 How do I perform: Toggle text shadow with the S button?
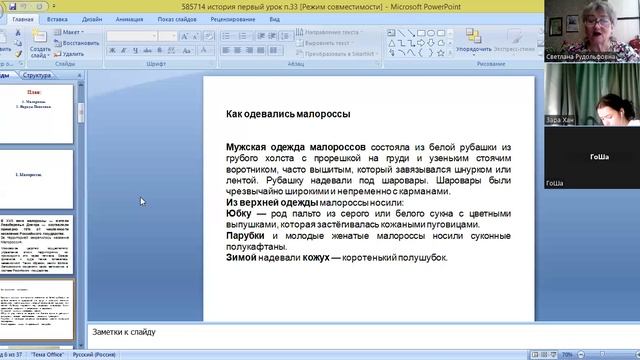(159, 51)
